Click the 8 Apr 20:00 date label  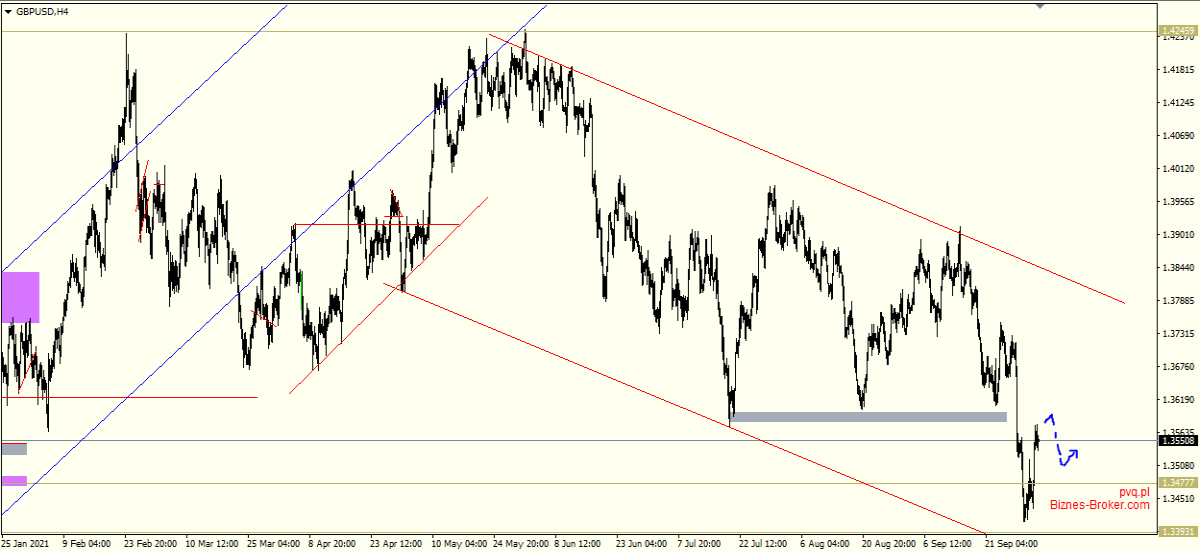click(333, 545)
